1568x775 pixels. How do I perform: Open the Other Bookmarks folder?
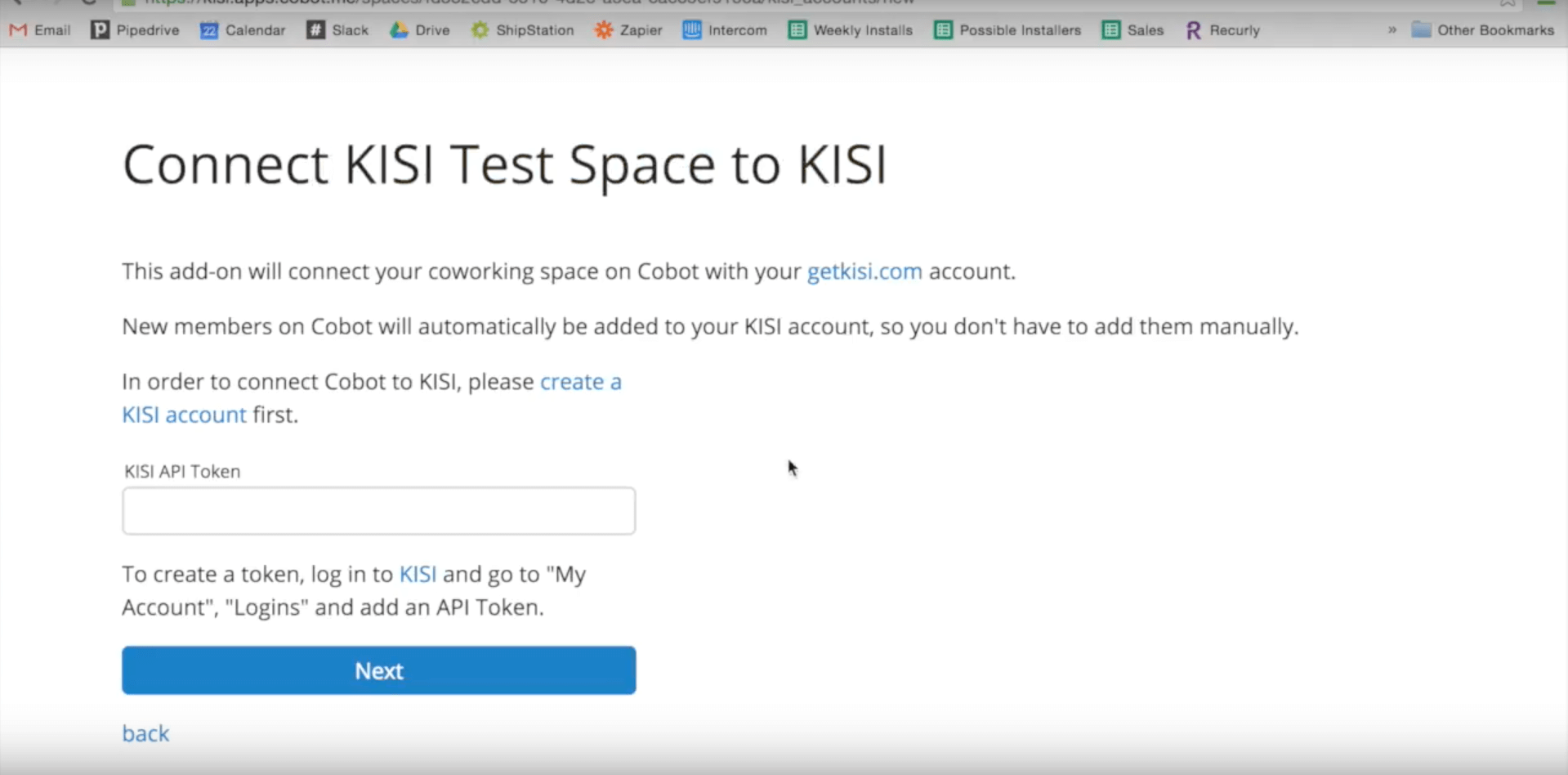pyautogui.click(x=1483, y=30)
